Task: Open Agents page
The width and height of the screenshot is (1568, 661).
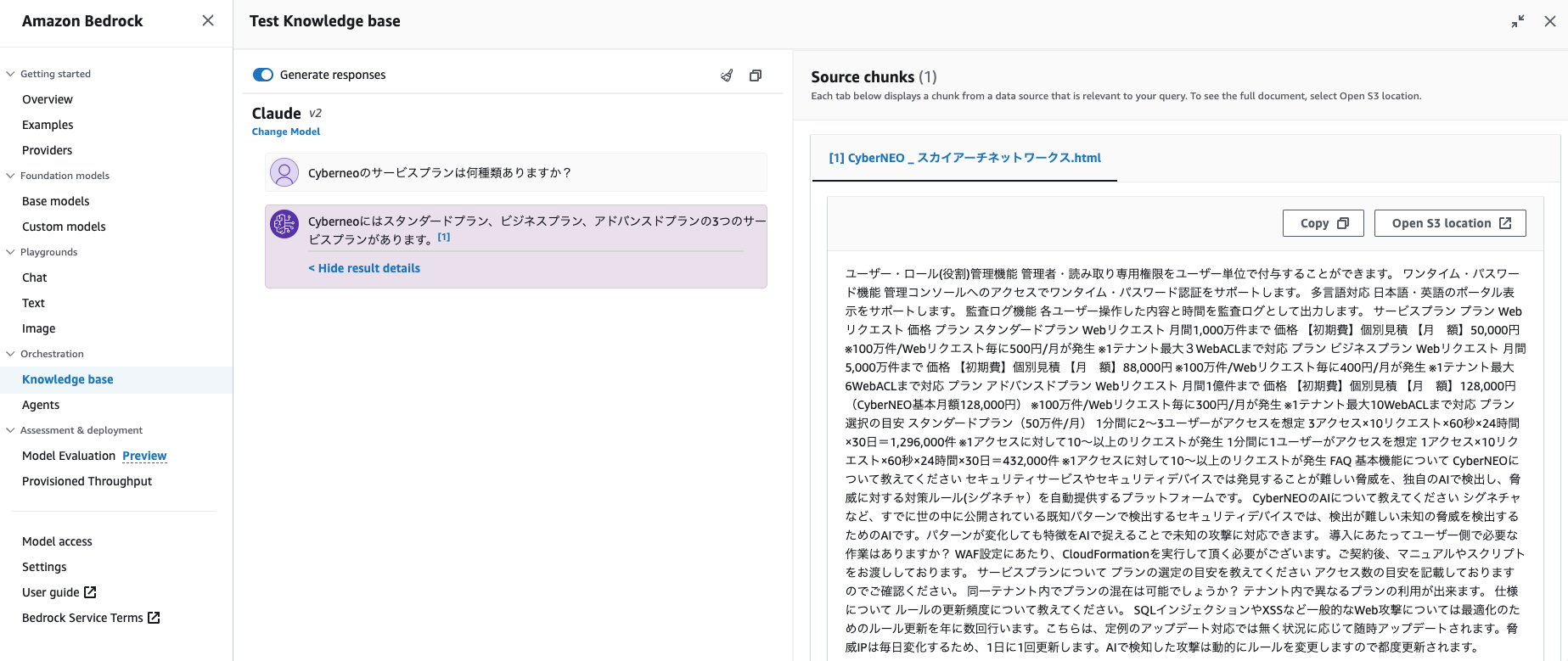Action: tap(41, 405)
